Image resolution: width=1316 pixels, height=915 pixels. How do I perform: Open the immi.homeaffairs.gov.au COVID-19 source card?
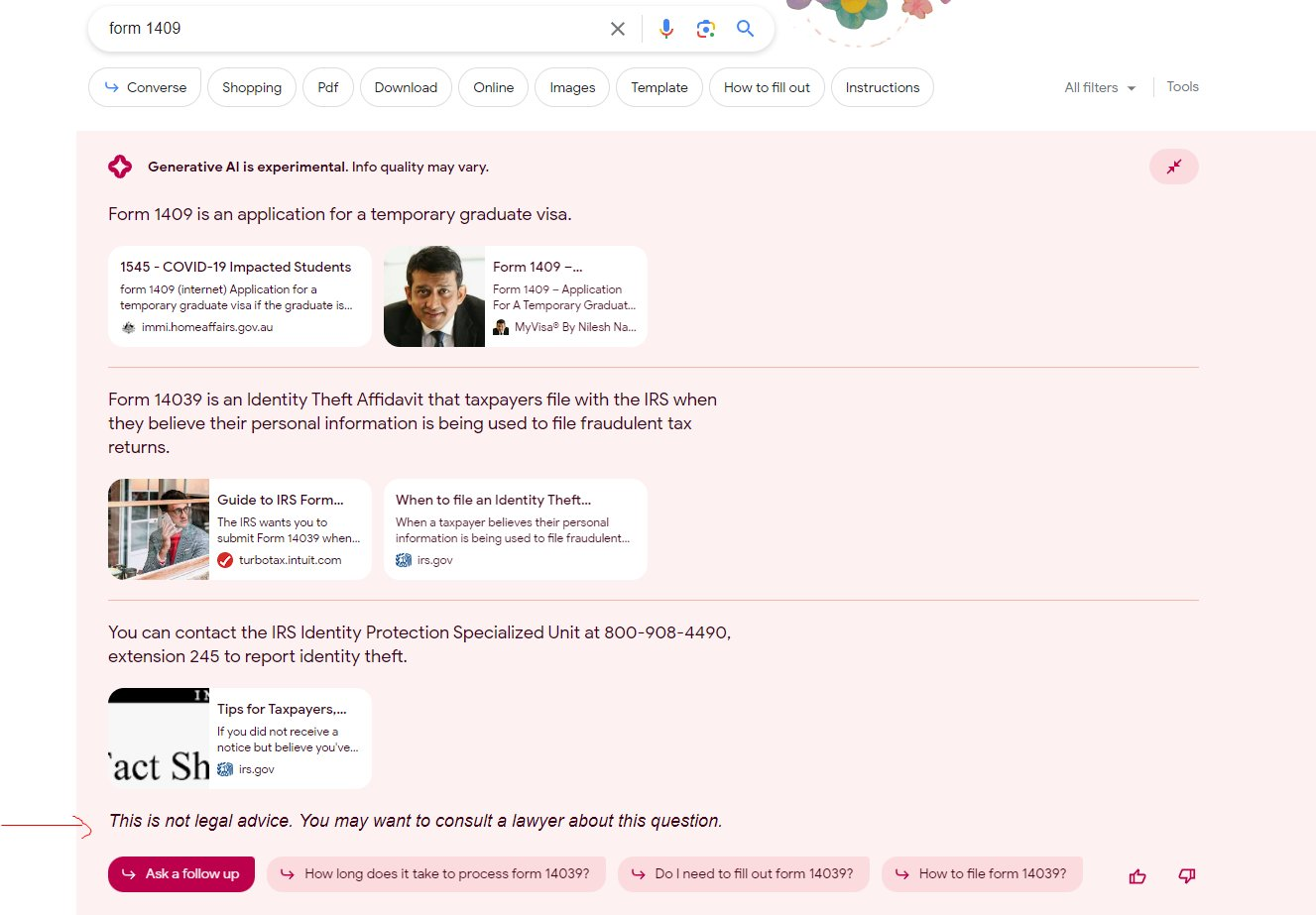(239, 296)
